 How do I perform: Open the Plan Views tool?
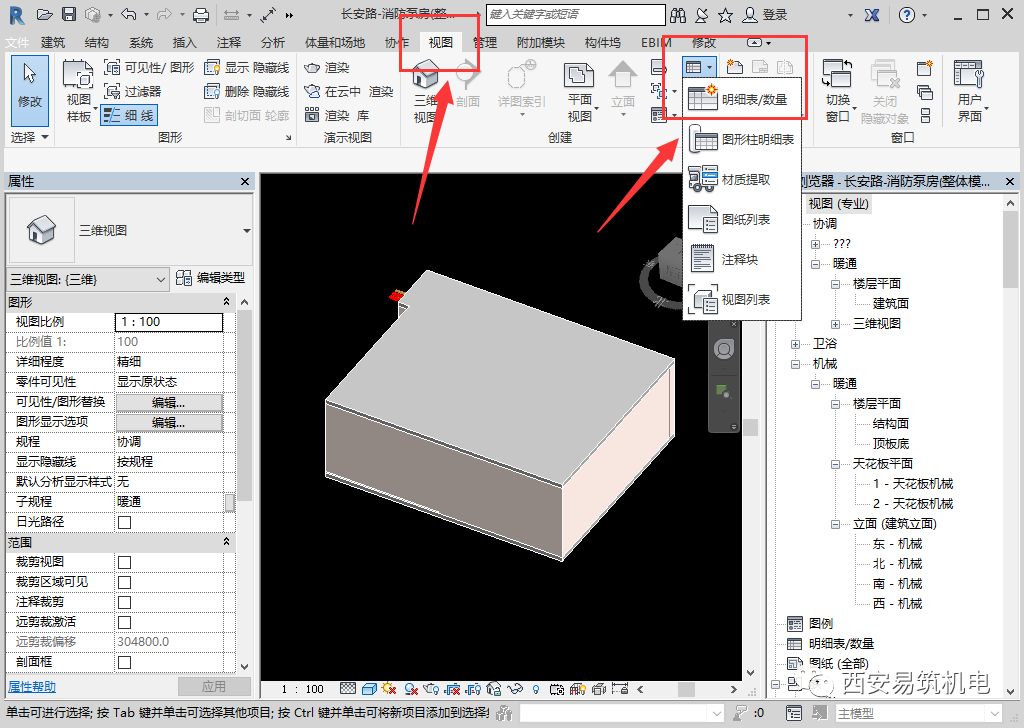coord(579,88)
